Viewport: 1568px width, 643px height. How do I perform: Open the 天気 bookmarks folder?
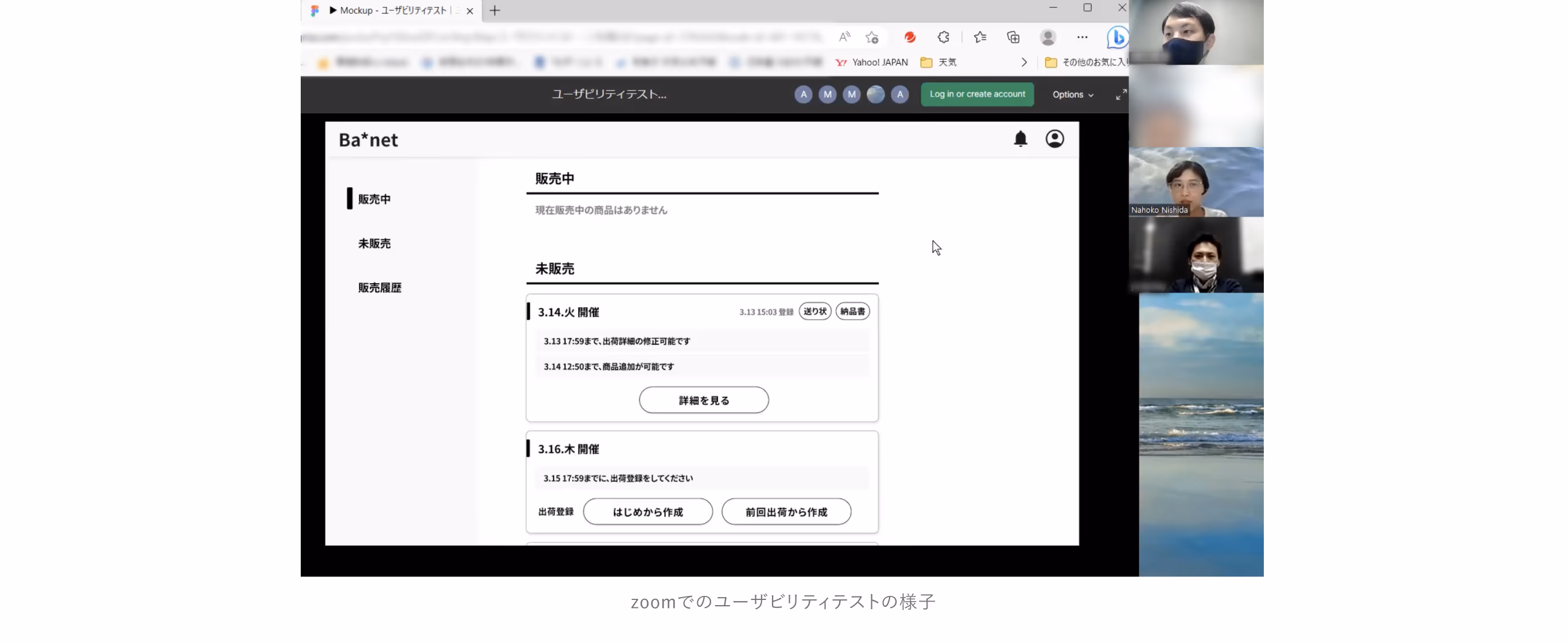click(938, 62)
